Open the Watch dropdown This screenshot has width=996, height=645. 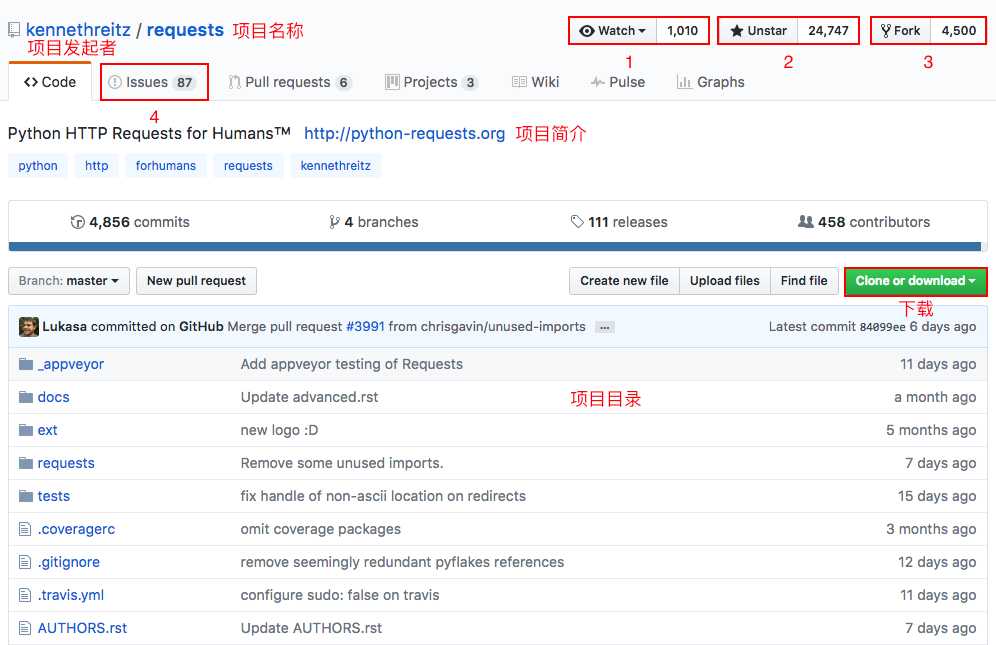(612, 31)
